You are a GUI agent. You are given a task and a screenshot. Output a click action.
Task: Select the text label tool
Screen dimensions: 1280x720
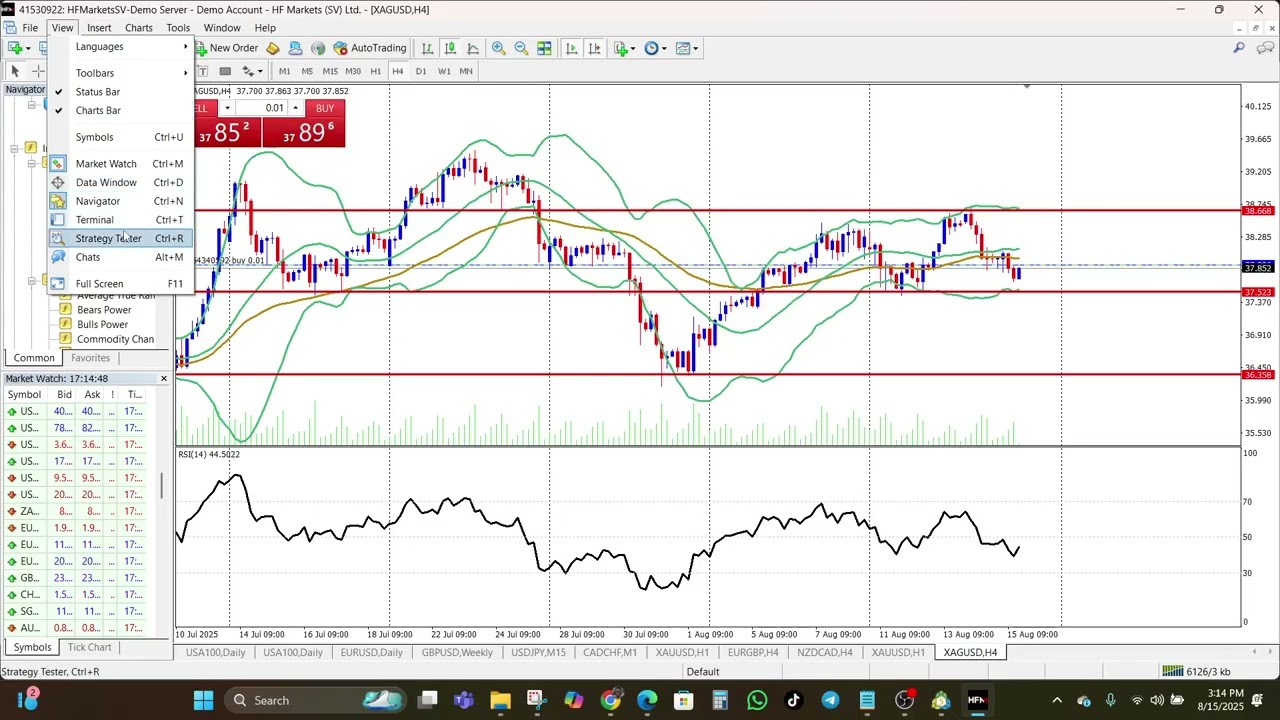(203, 71)
